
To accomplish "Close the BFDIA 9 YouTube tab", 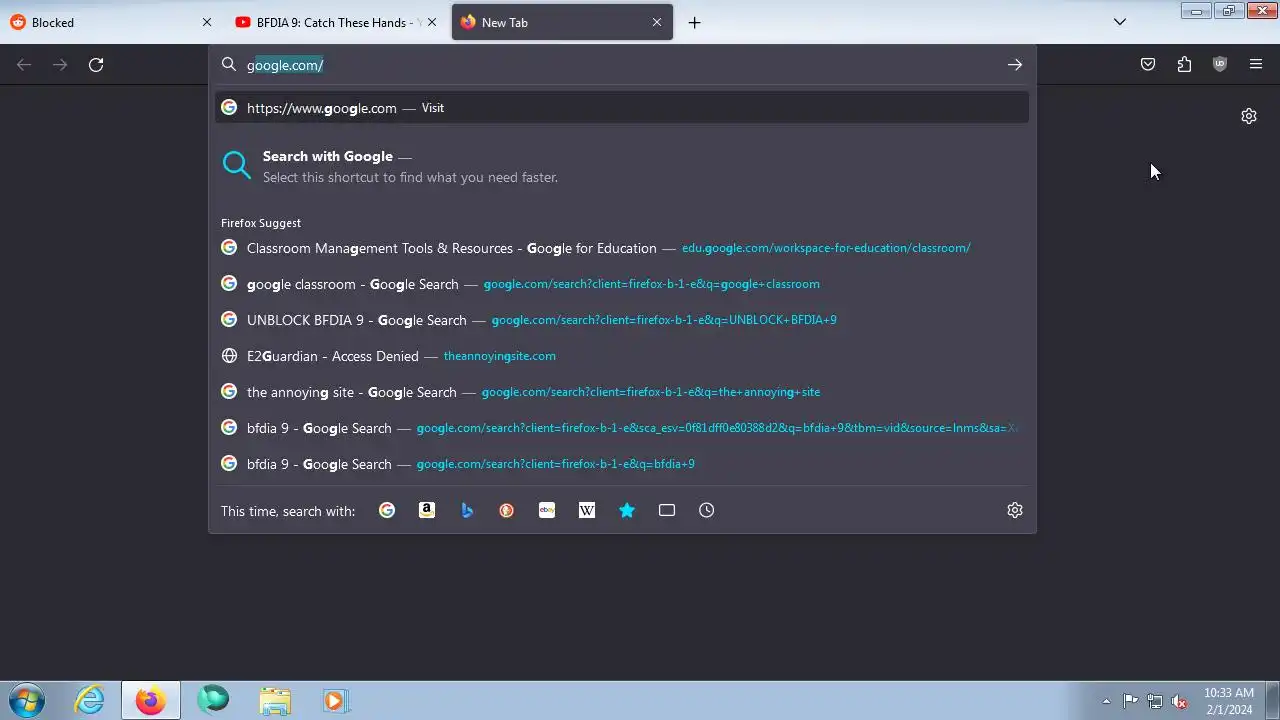I will pyautogui.click(x=432, y=22).
